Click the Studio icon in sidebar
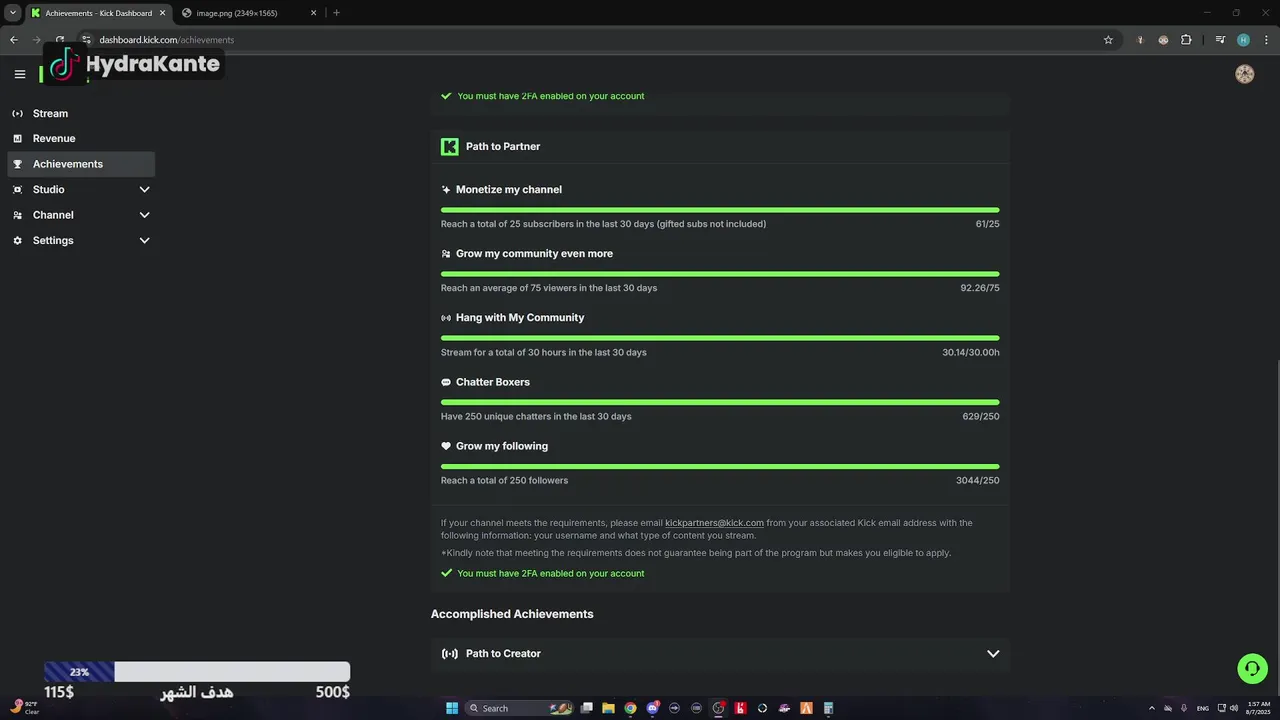 tap(17, 189)
